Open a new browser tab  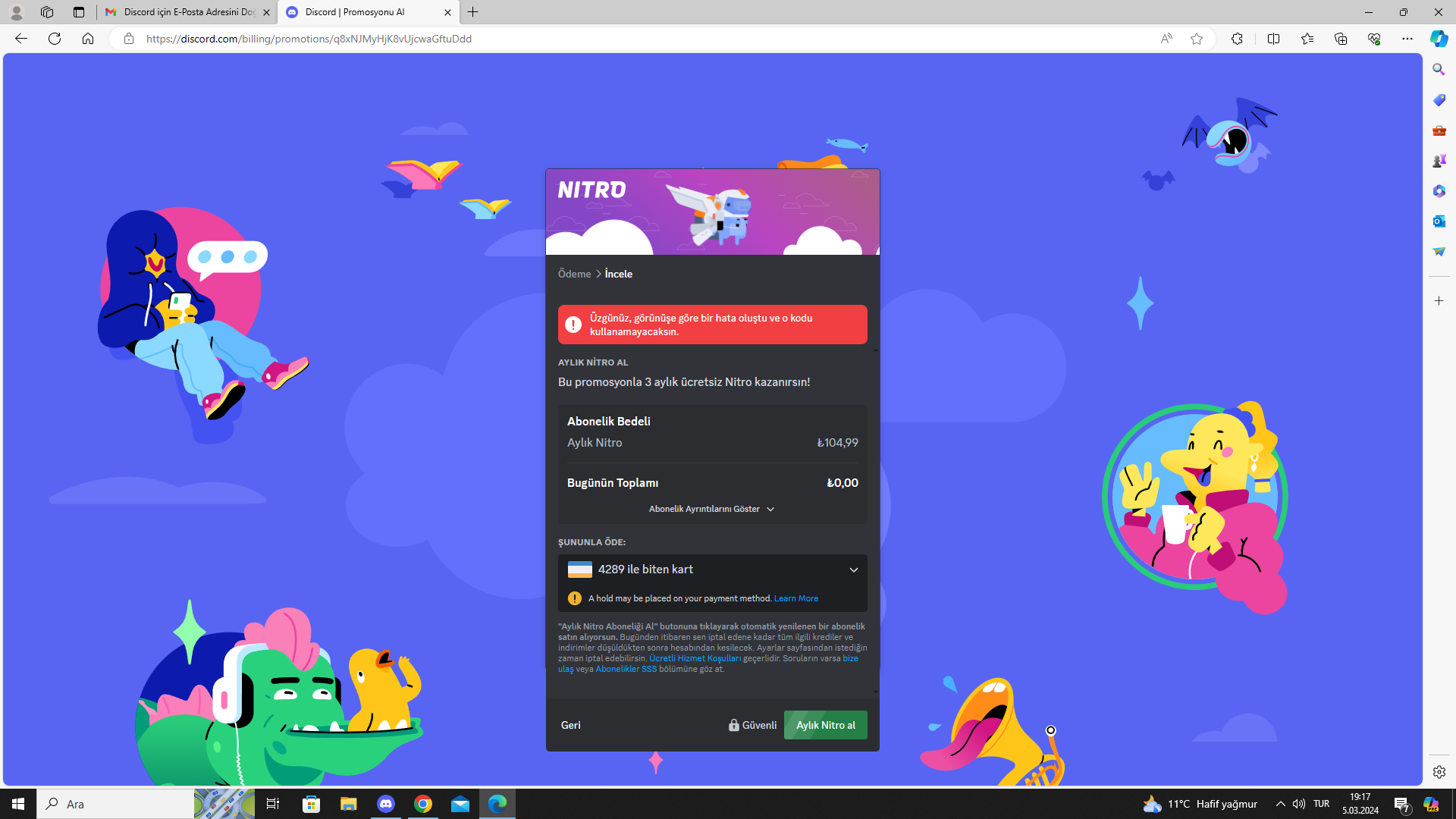[472, 12]
